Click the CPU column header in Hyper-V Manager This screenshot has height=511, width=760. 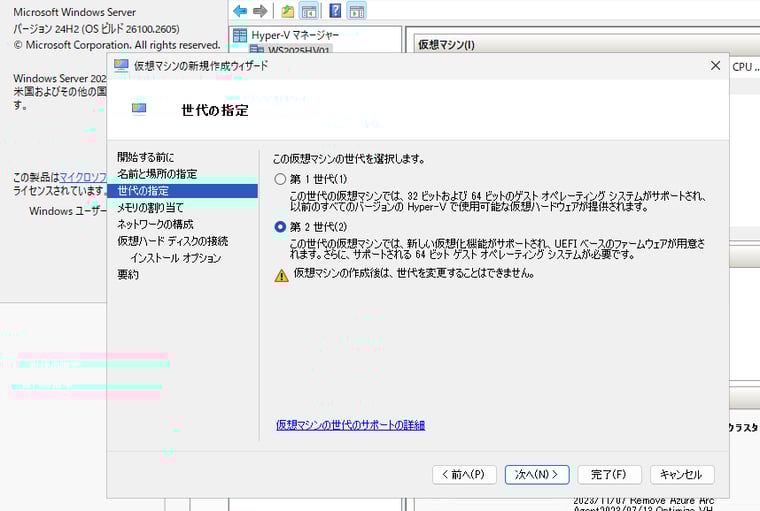pos(745,67)
